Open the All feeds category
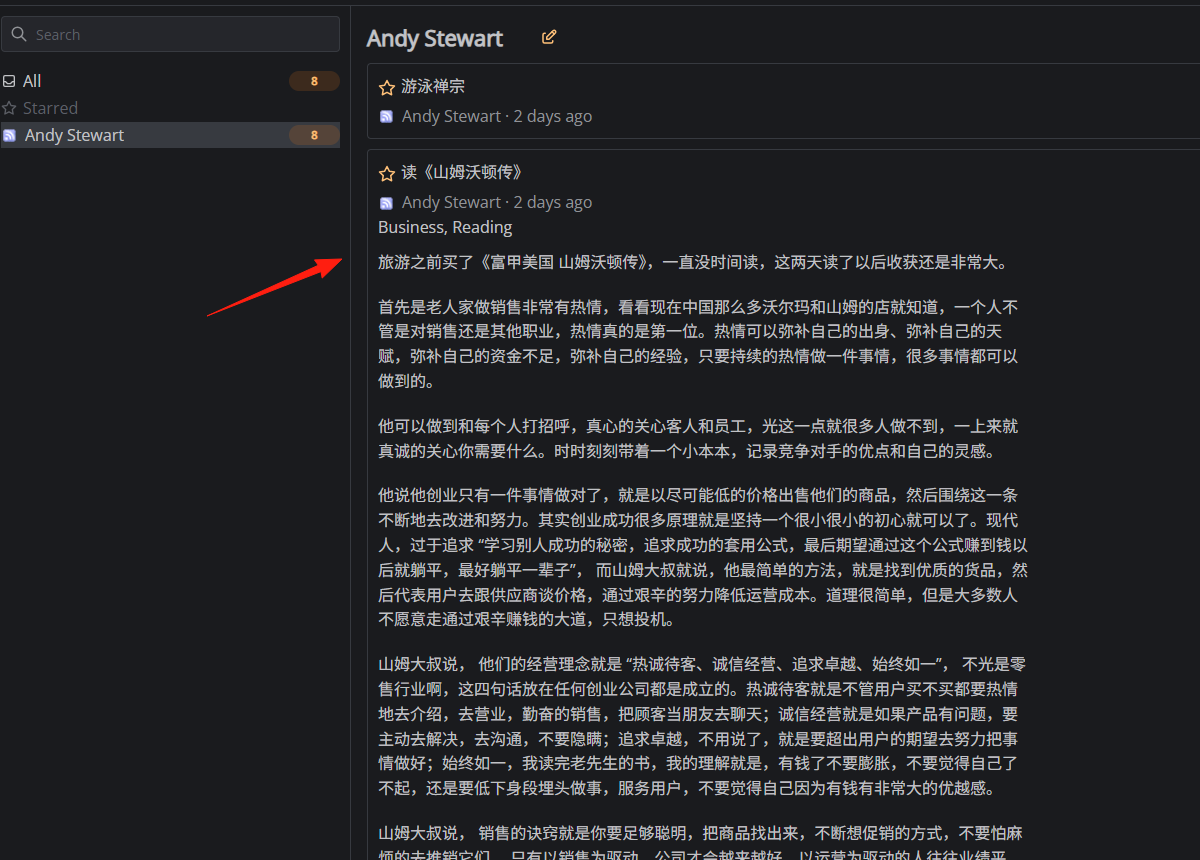The image size is (1200, 860). coord(170,81)
